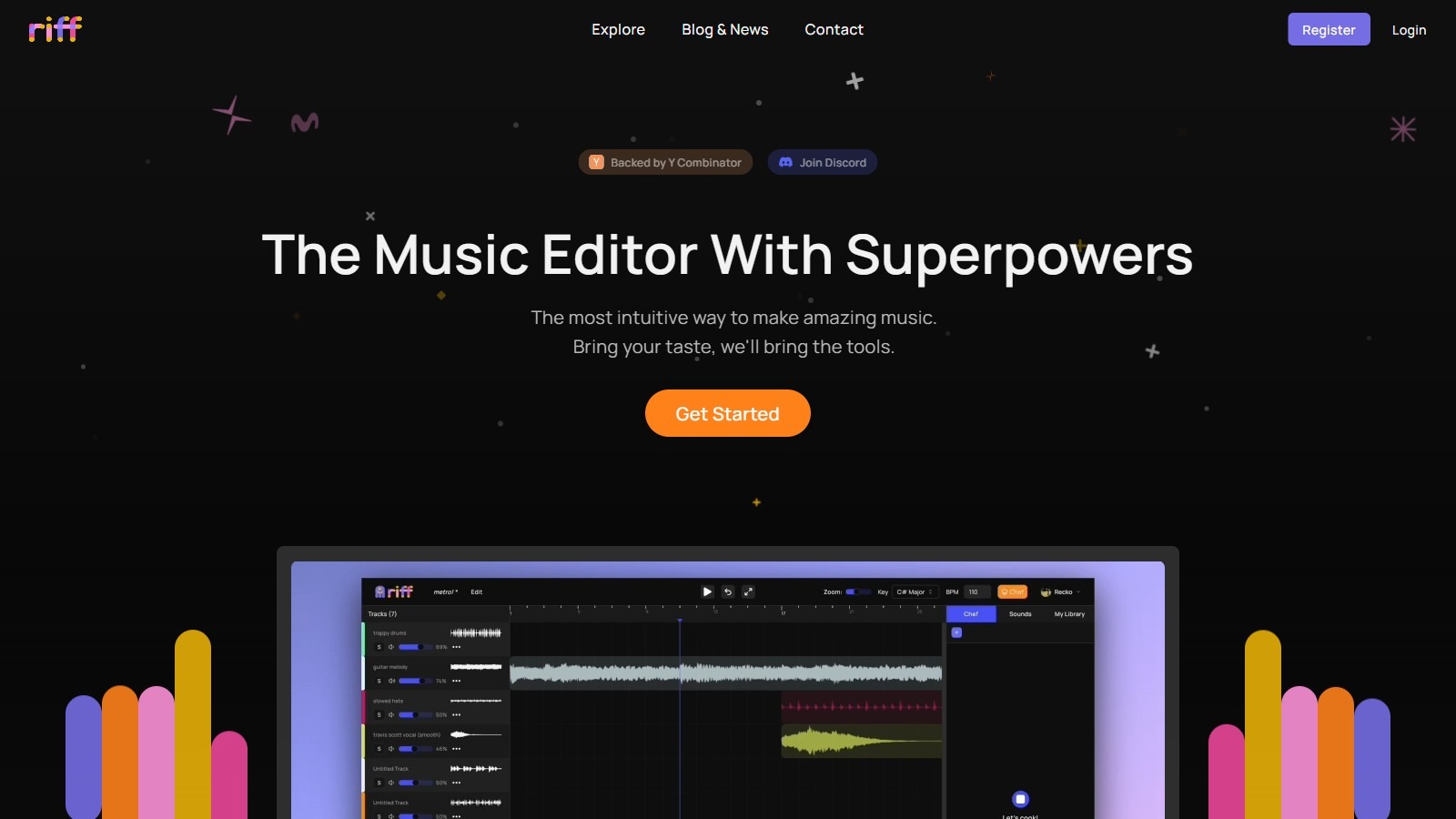Click the plus icon under Chef tab

point(956,632)
